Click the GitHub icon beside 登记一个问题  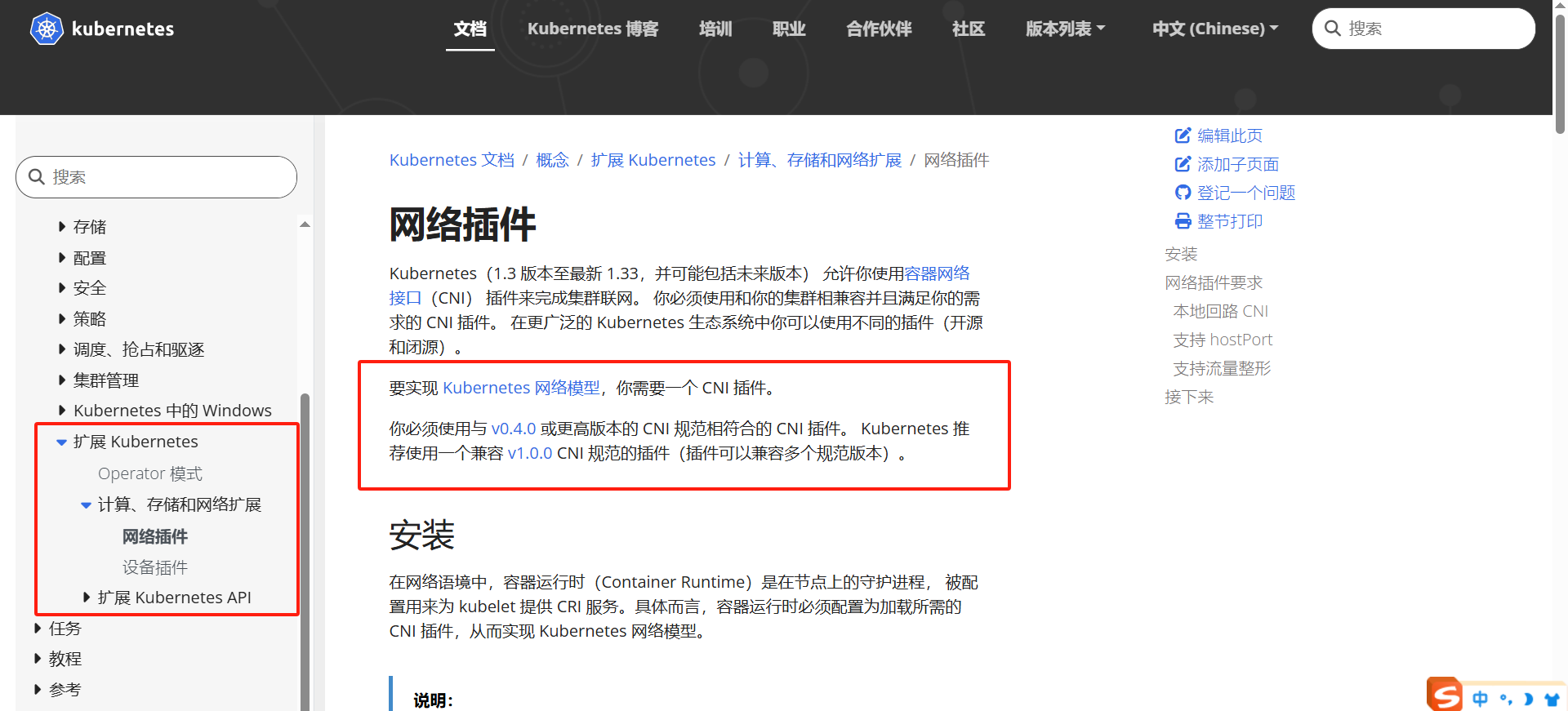click(x=1183, y=193)
